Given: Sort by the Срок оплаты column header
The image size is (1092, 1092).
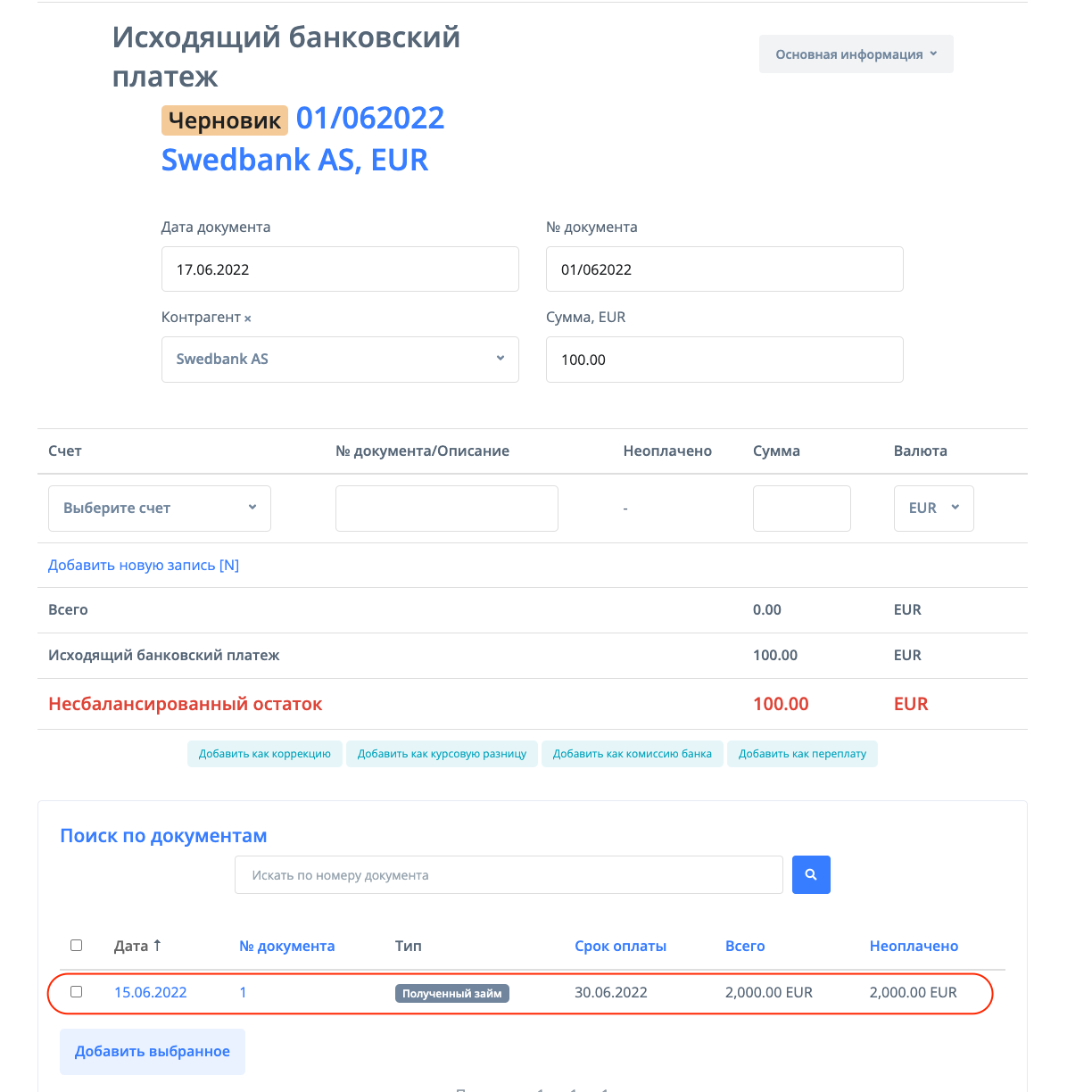Looking at the screenshot, I should pyautogui.click(x=620, y=947).
